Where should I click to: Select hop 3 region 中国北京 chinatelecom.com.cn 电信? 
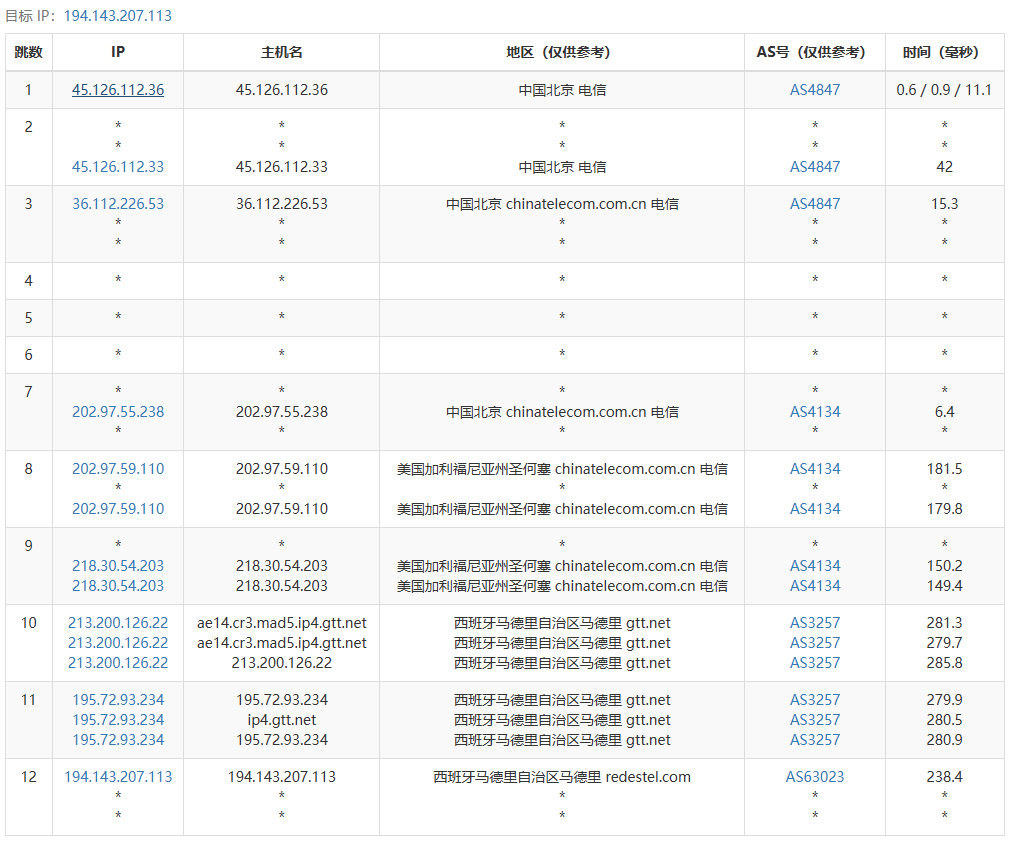[562, 203]
